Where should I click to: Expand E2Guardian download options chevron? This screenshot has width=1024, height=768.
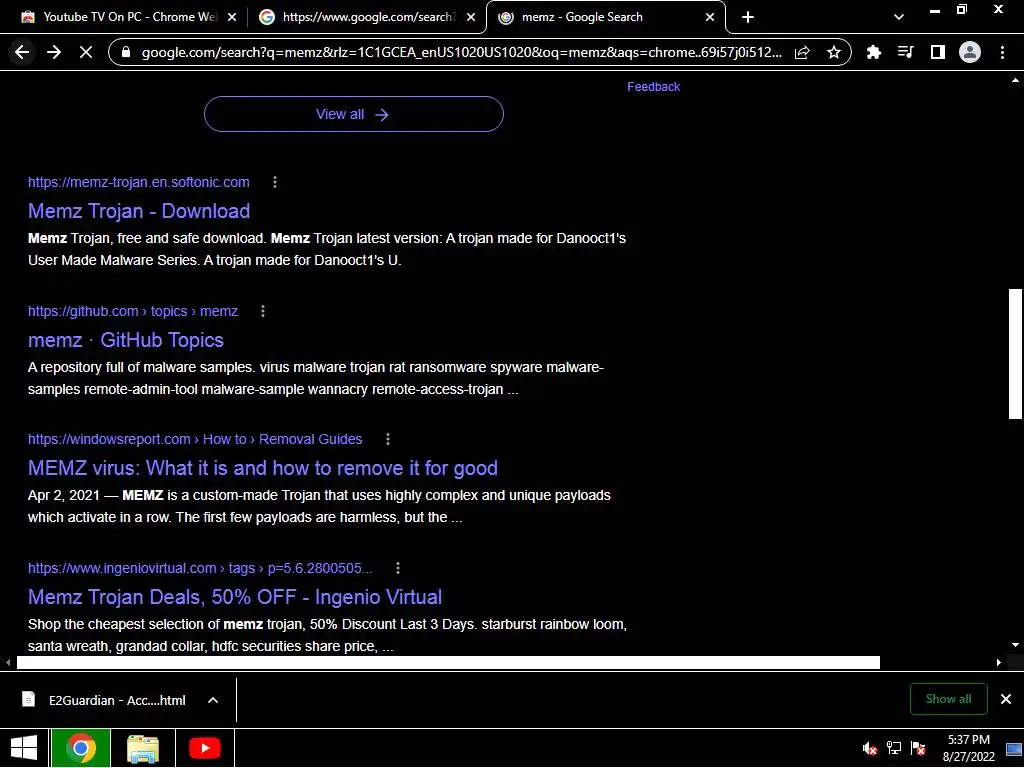(x=213, y=700)
